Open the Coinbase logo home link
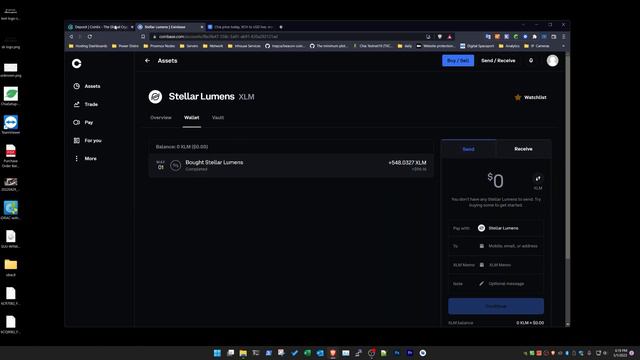Image resolution: width=640 pixels, height=360 pixels. [76, 63]
